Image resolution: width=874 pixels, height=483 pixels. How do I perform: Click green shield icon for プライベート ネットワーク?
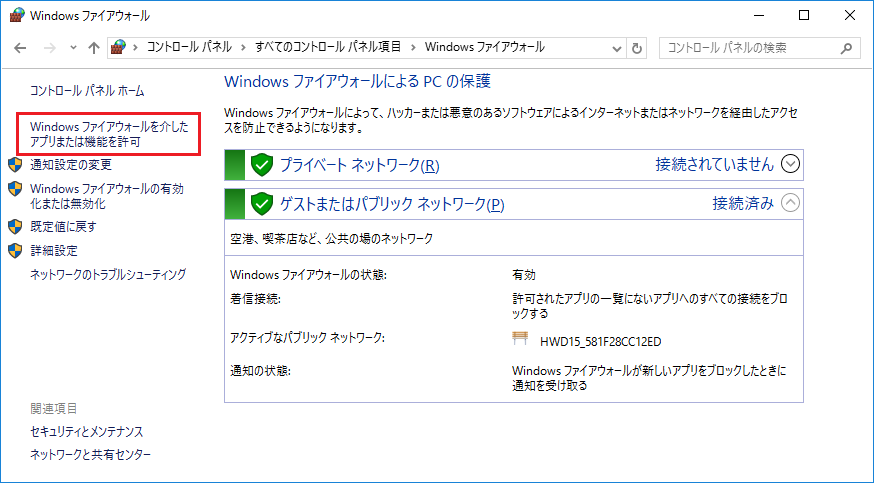click(x=262, y=165)
